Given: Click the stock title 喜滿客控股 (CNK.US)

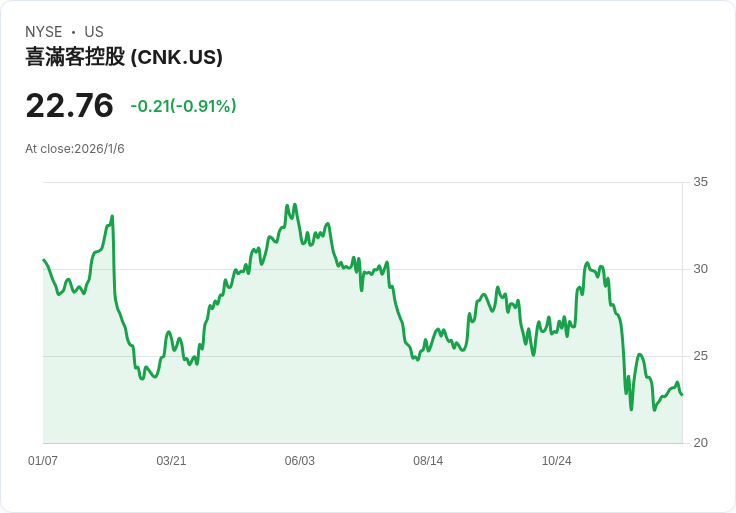Looking at the screenshot, I should coord(124,57).
